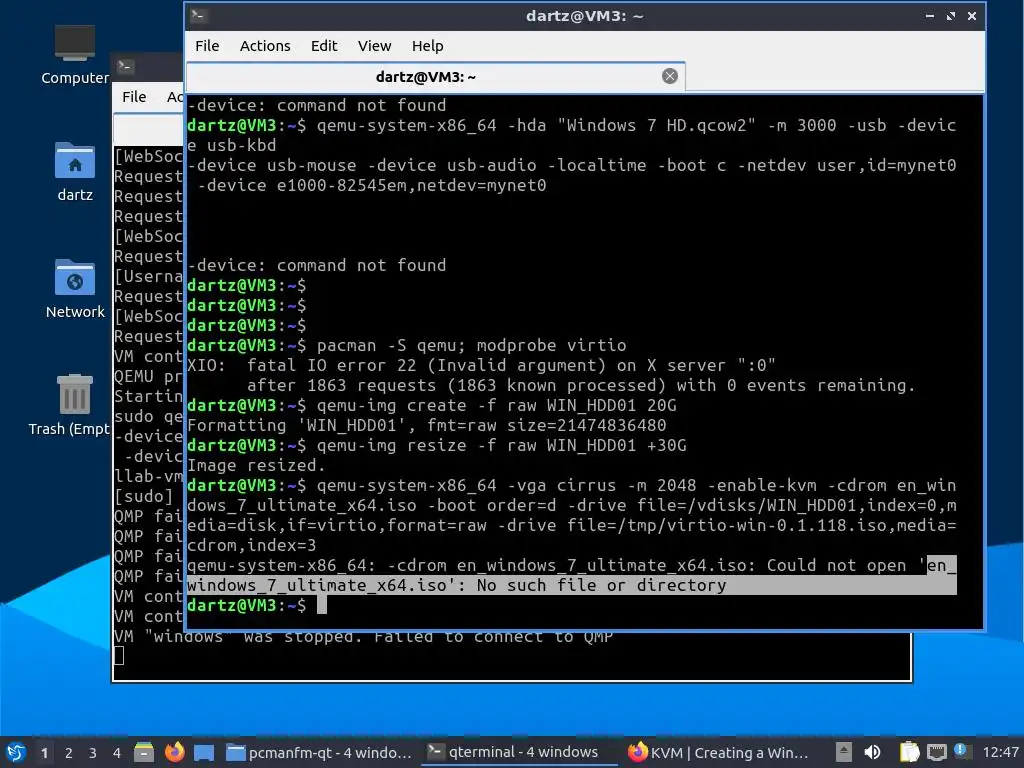Open the Computer desktop icon
This screenshot has height=768, width=1024.
point(75,55)
